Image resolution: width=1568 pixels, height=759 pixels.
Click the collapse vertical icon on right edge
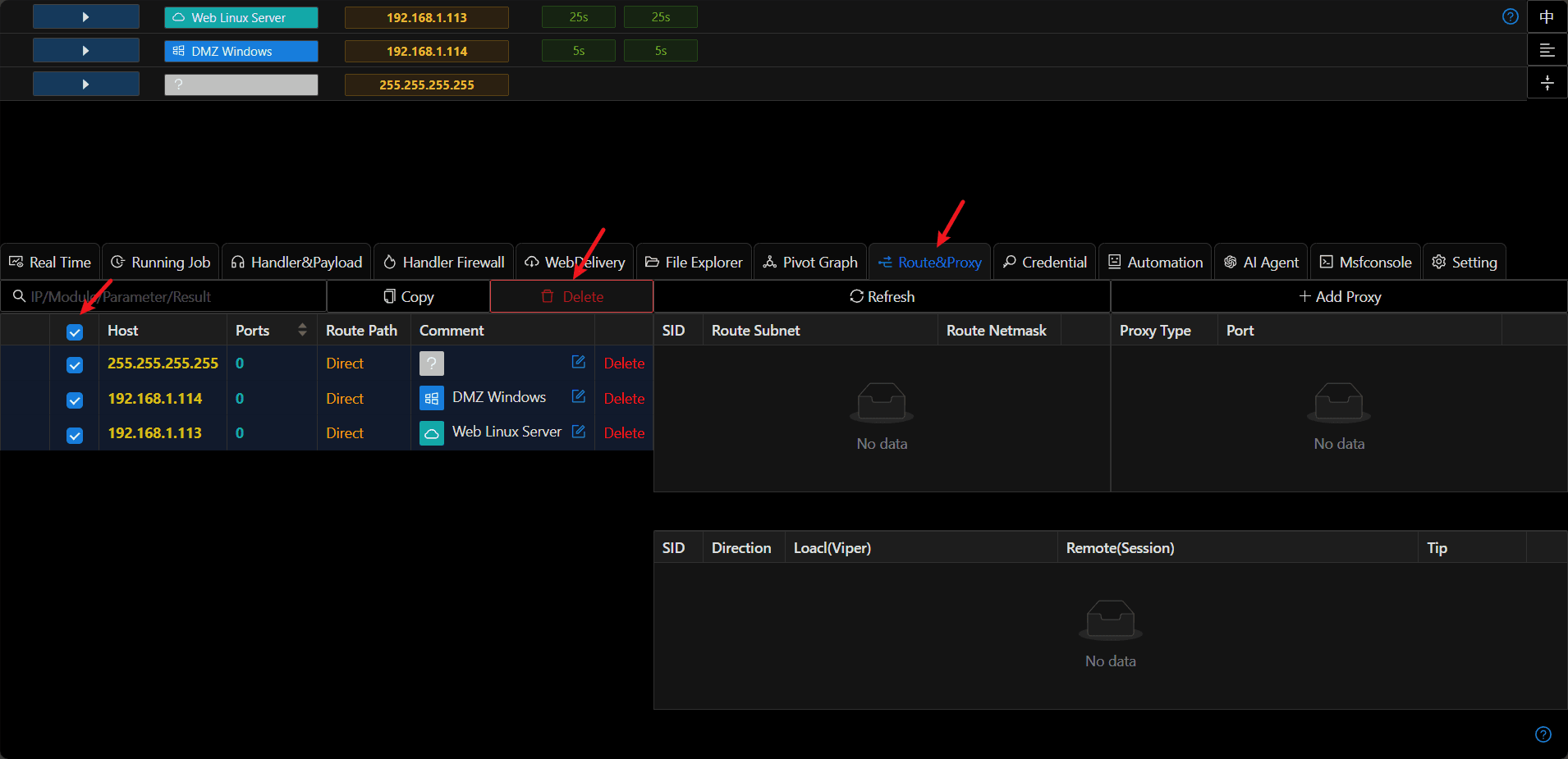pos(1547,83)
